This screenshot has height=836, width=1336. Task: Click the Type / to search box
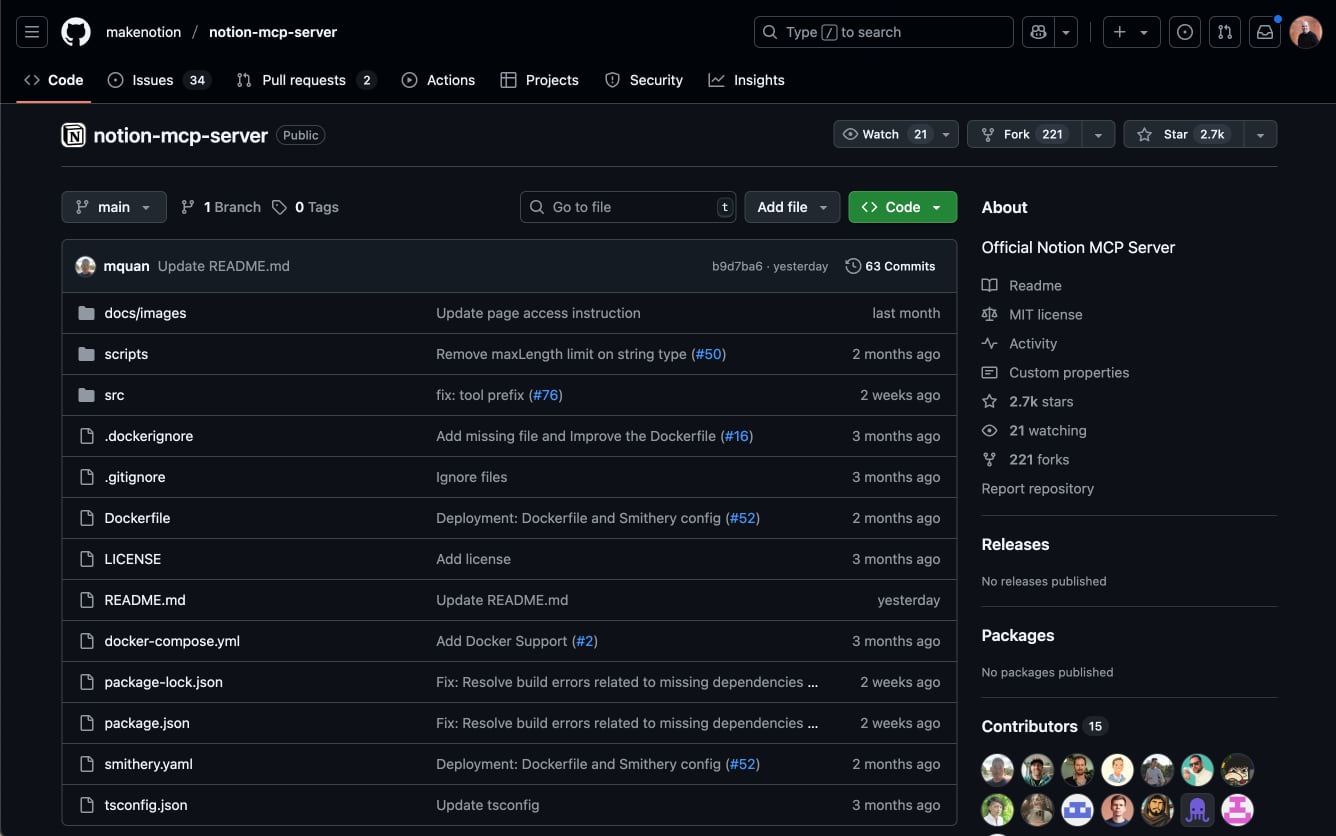tap(884, 32)
